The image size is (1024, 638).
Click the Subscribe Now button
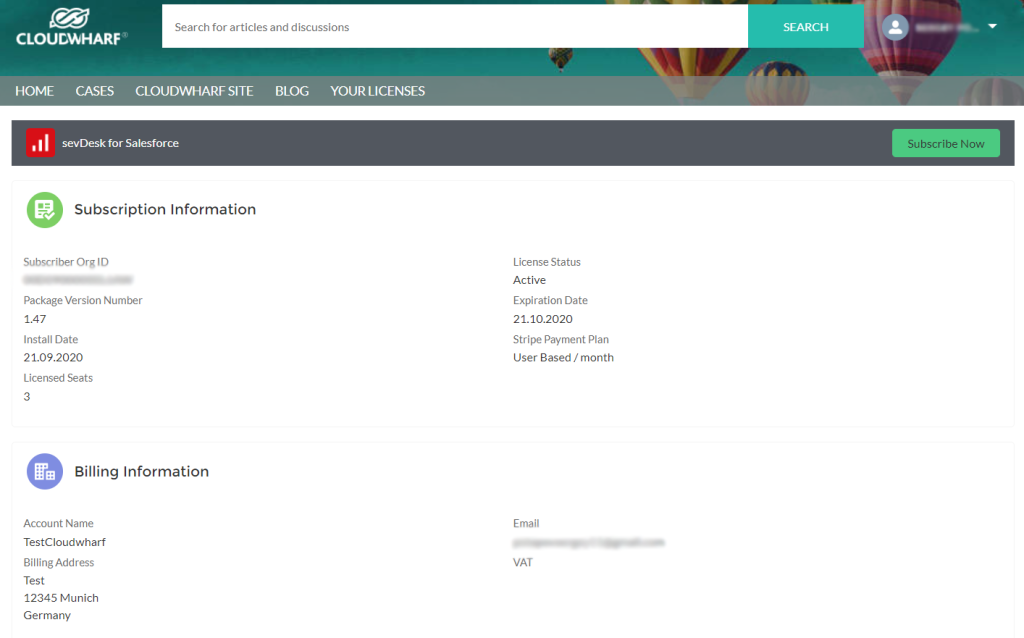[945, 143]
